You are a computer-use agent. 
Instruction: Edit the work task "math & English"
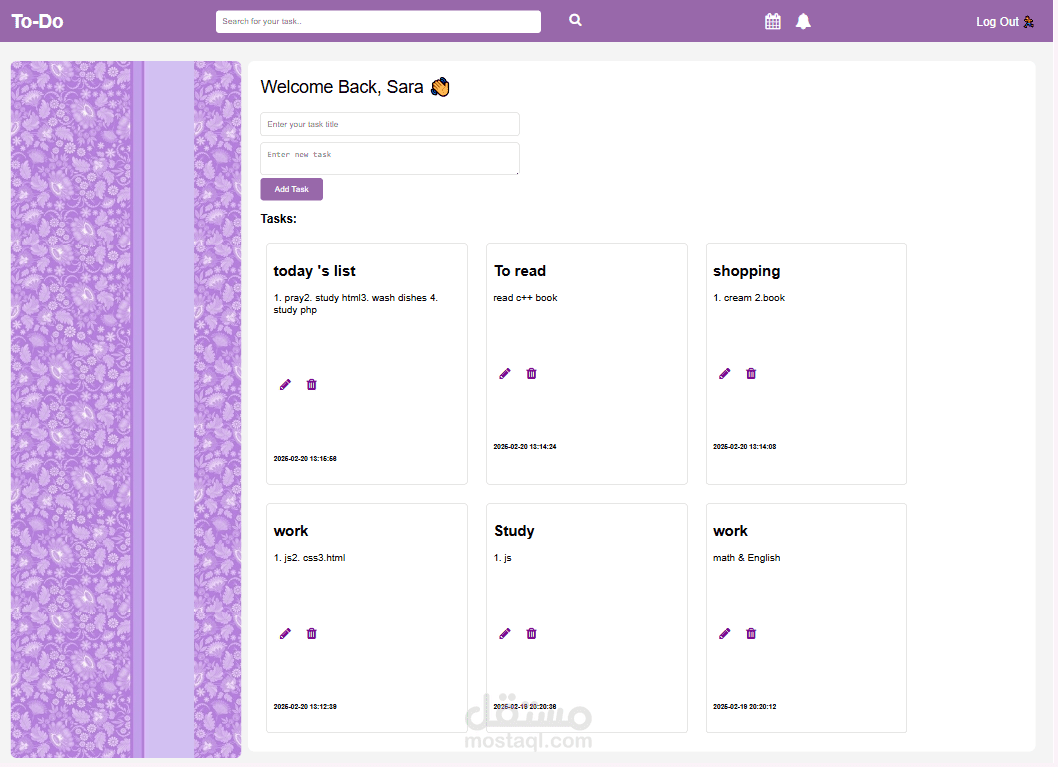[x=725, y=633]
